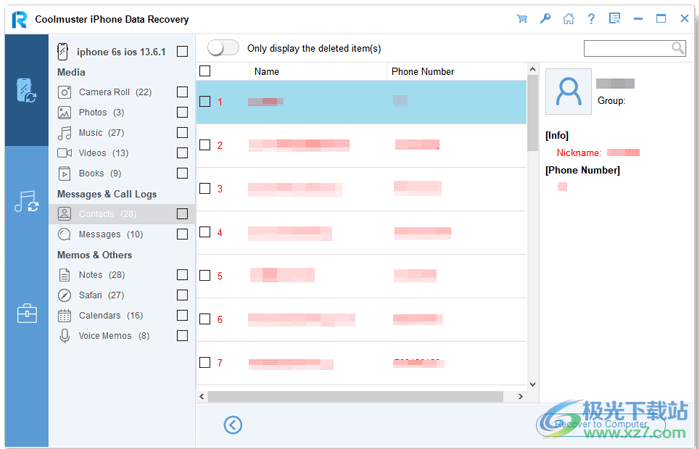The height and width of the screenshot is (449, 699).
Task: Open the feedback notes icon in title bar
Action: (614, 19)
